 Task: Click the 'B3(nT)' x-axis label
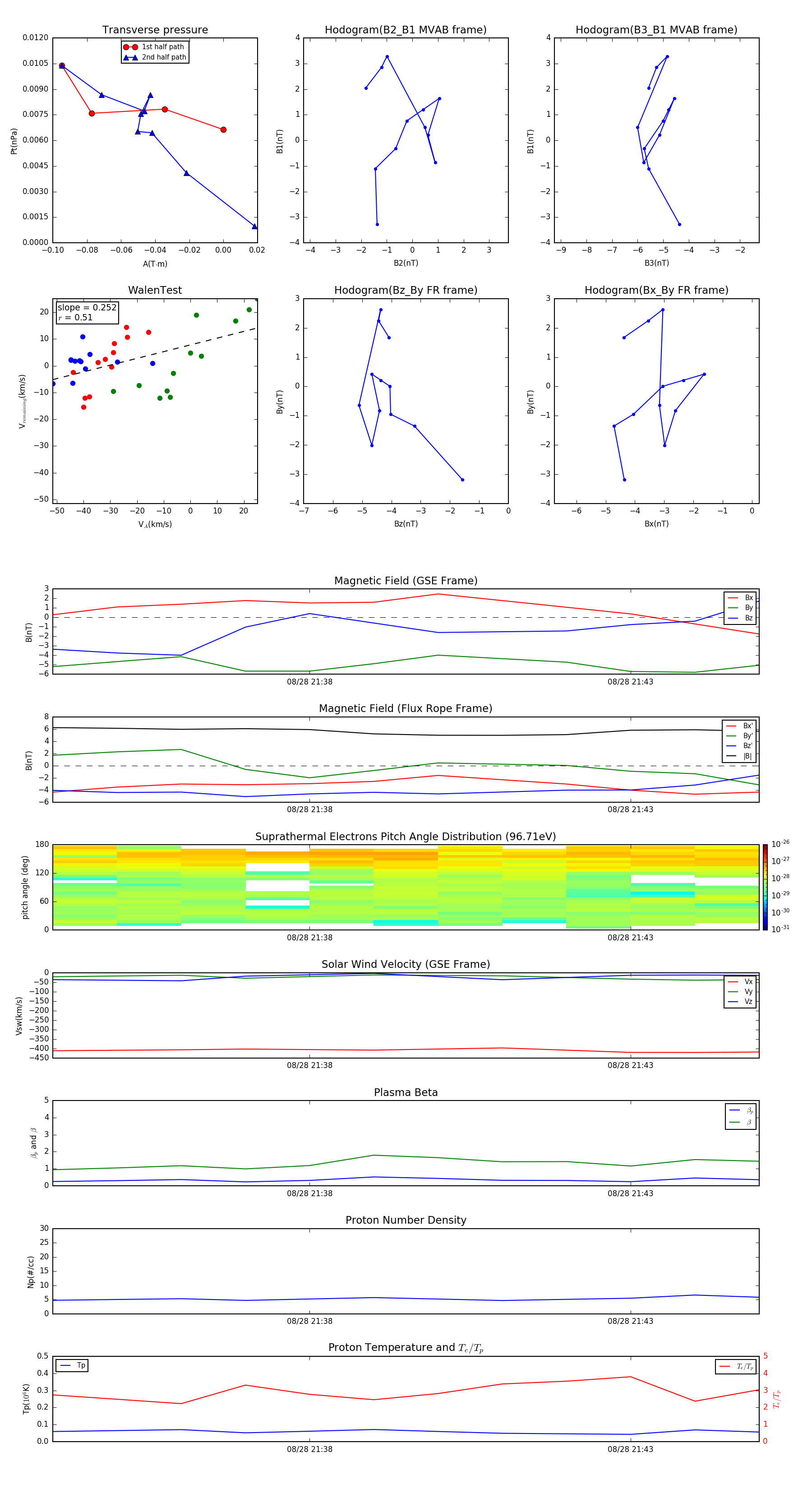coord(656,263)
